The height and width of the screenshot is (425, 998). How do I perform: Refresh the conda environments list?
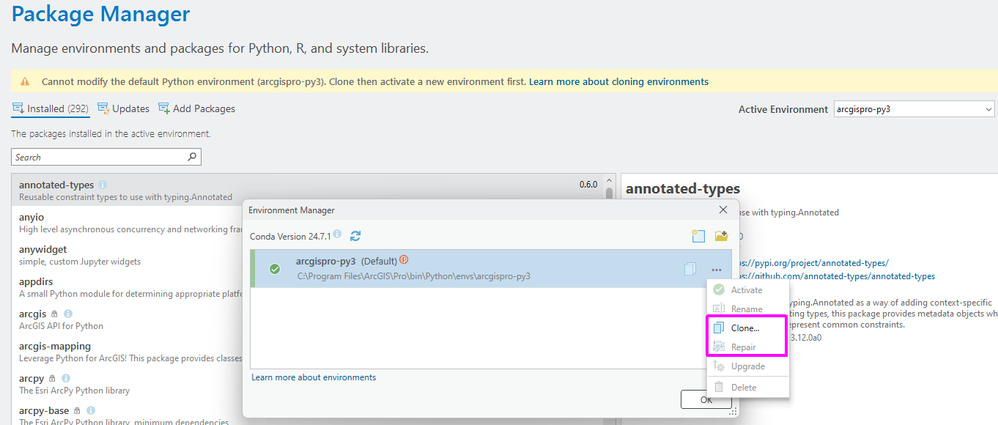click(355, 236)
